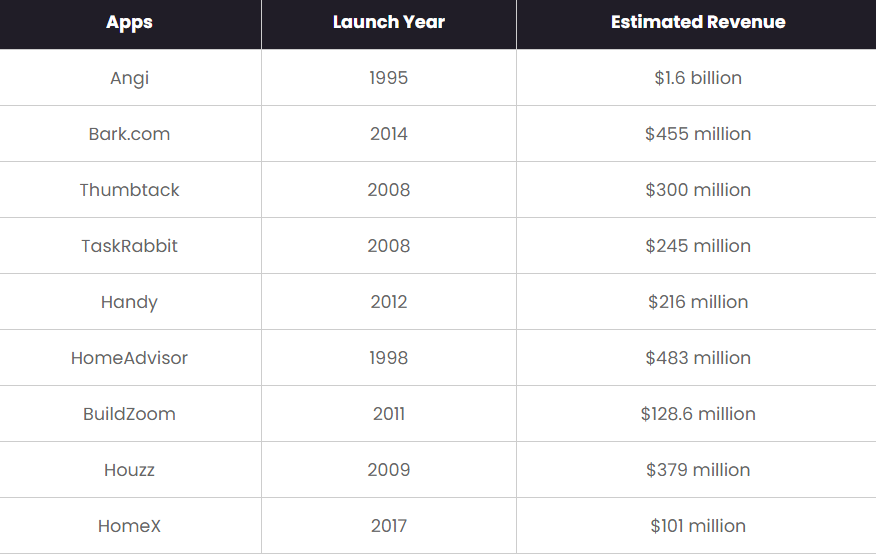The height and width of the screenshot is (555, 876).
Task: Click the Apps column header
Action: (129, 22)
